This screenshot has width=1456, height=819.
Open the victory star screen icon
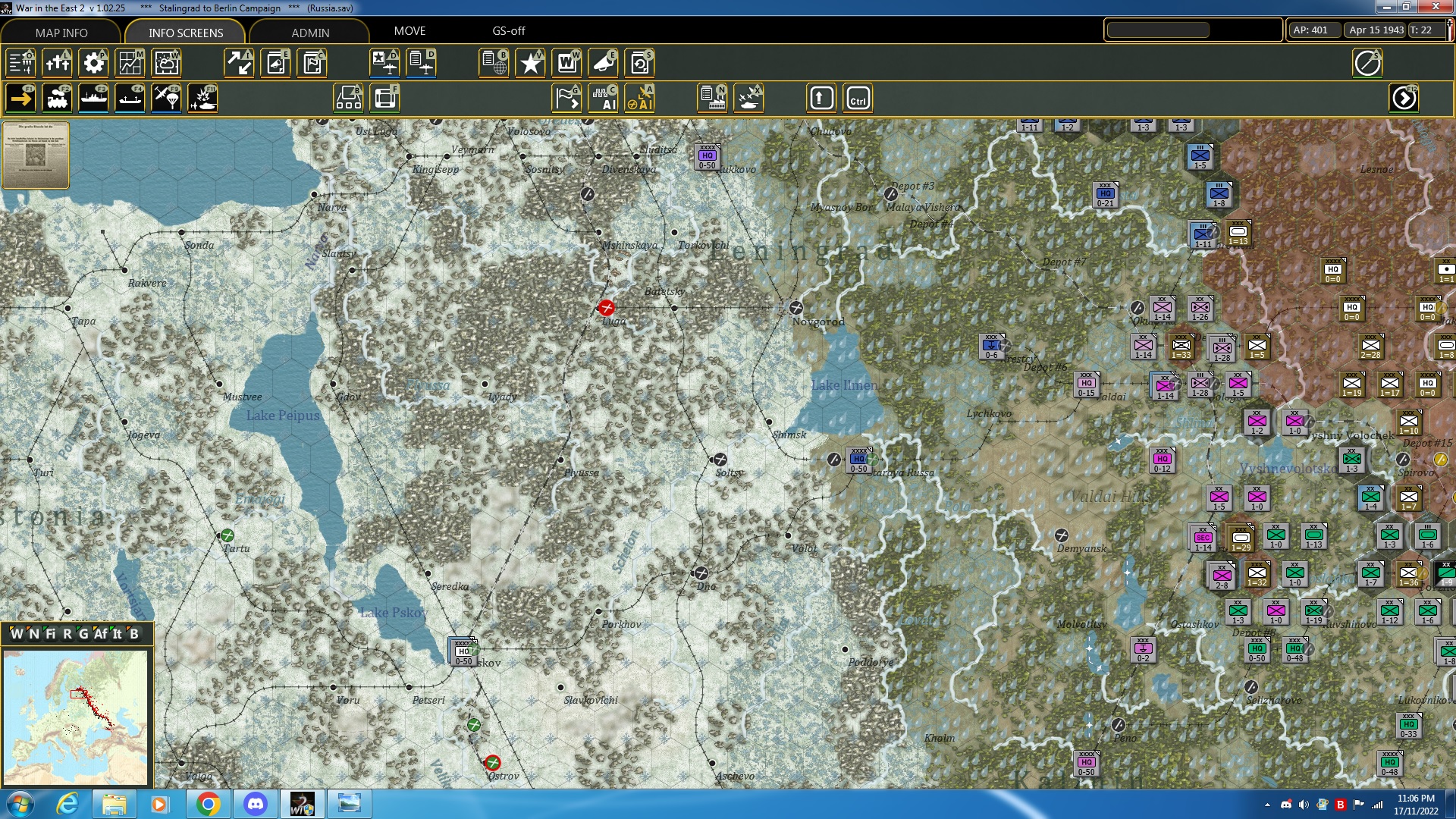click(530, 63)
